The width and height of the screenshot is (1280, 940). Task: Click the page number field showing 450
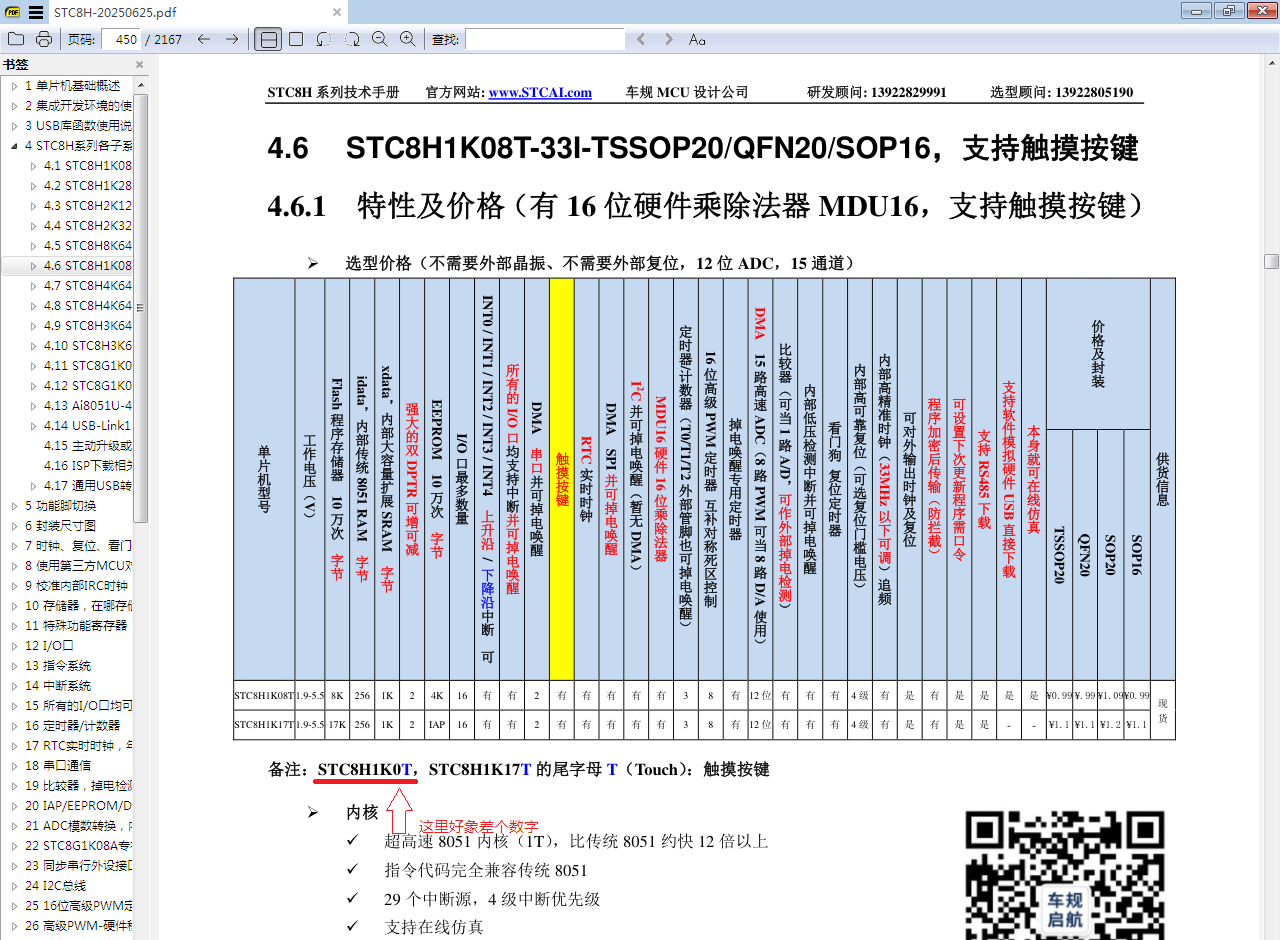120,39
